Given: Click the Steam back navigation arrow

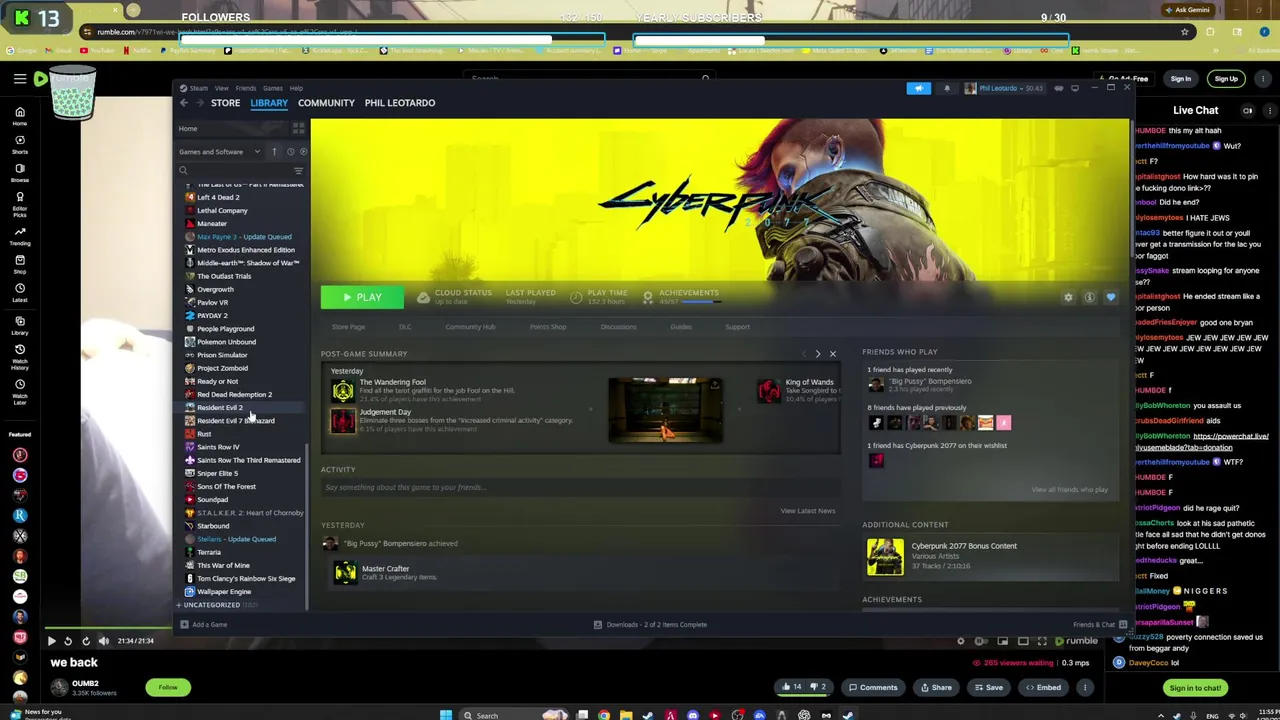Looking at the screenshot, I should (183, 103).
